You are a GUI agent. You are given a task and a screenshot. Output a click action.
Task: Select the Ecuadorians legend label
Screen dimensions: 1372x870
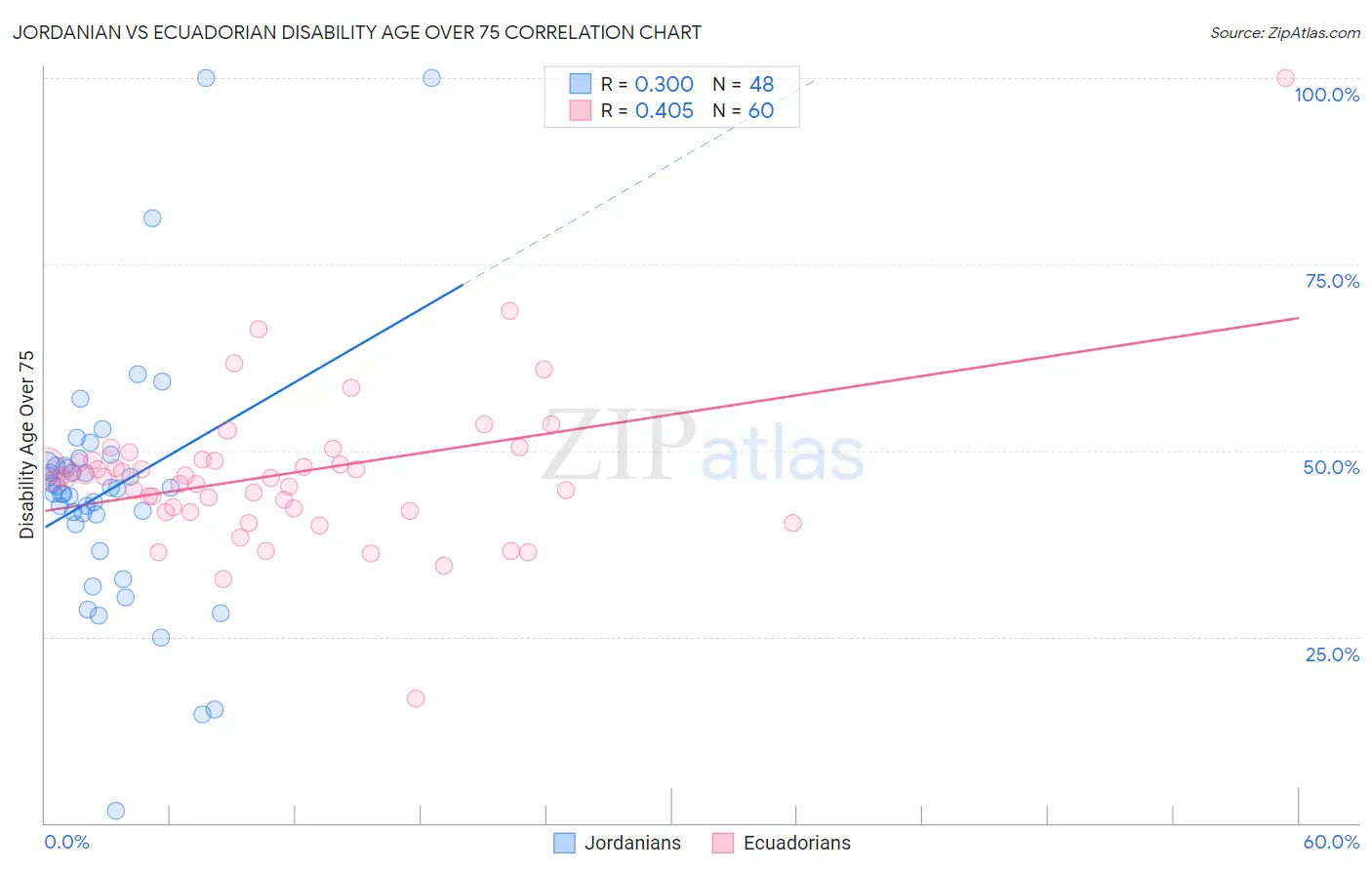tap(797, 843)
